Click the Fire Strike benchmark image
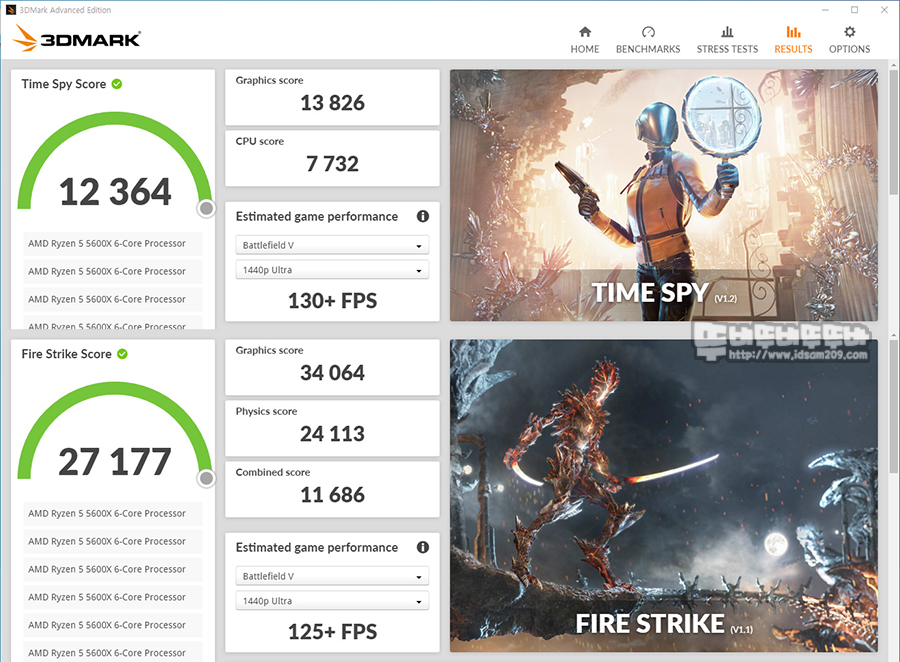The image size is (900, 662). coord(664,495)
